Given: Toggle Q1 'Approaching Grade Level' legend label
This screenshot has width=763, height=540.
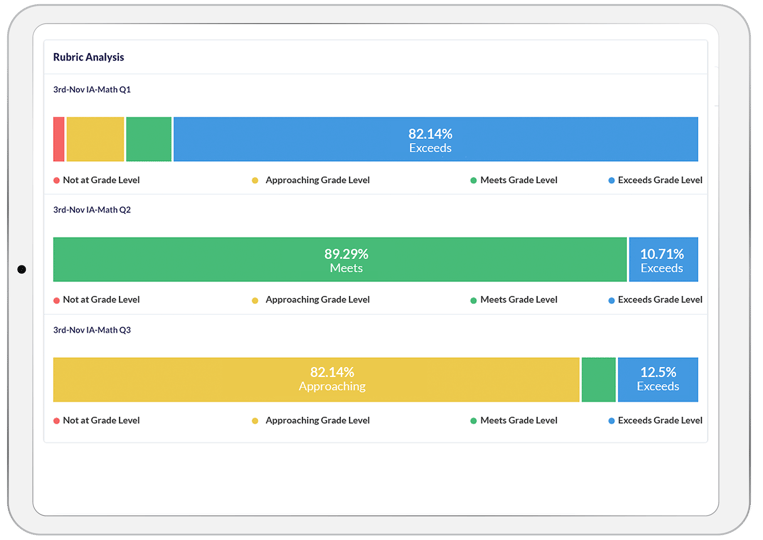Looking at the screenshot, I should (x=317, y=181).
